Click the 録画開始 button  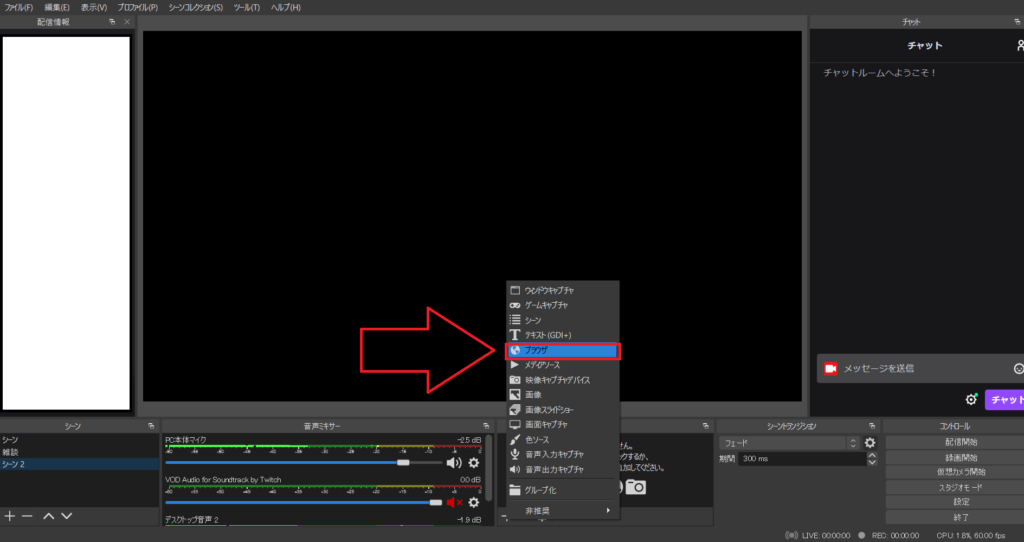click(x=961, y=457)
